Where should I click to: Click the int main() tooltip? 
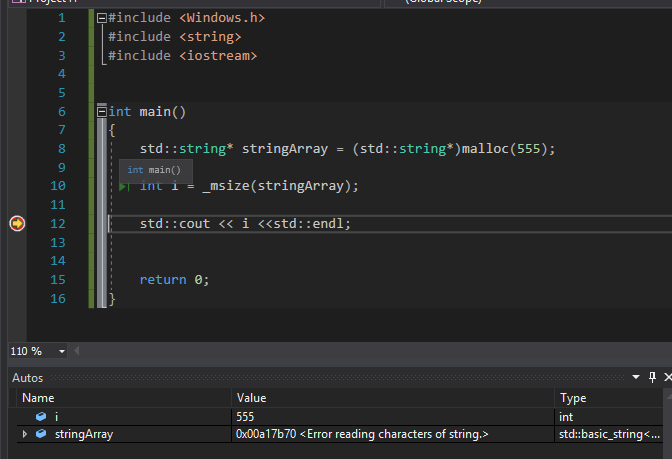[154, 170]
